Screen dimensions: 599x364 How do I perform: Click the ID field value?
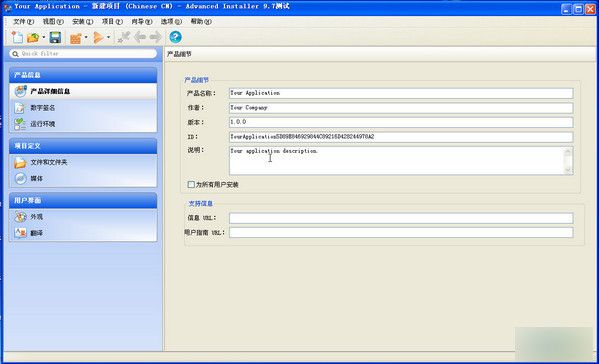tap(401, 137)
